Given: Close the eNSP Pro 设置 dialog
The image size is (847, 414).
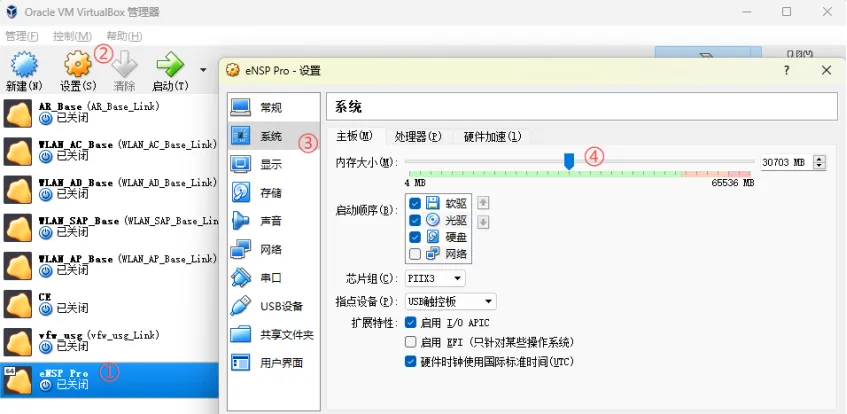Looking at the screenshot, I should (826, 70).
